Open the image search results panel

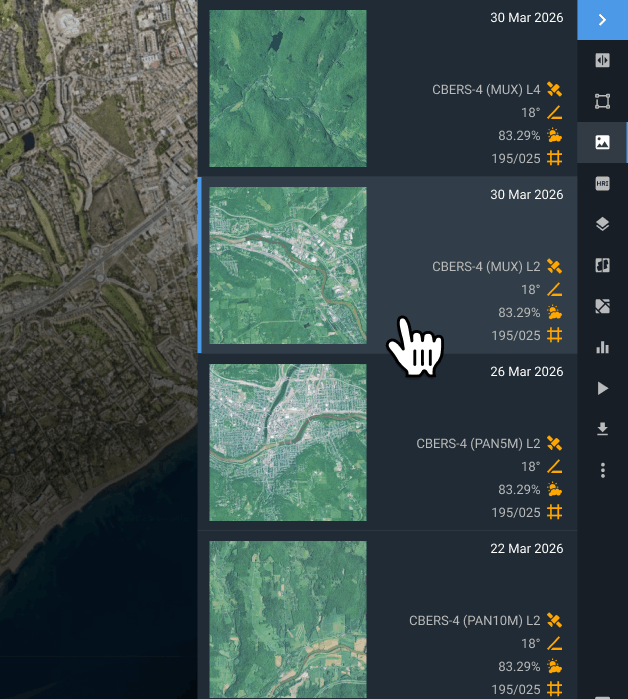click(602, 142)
